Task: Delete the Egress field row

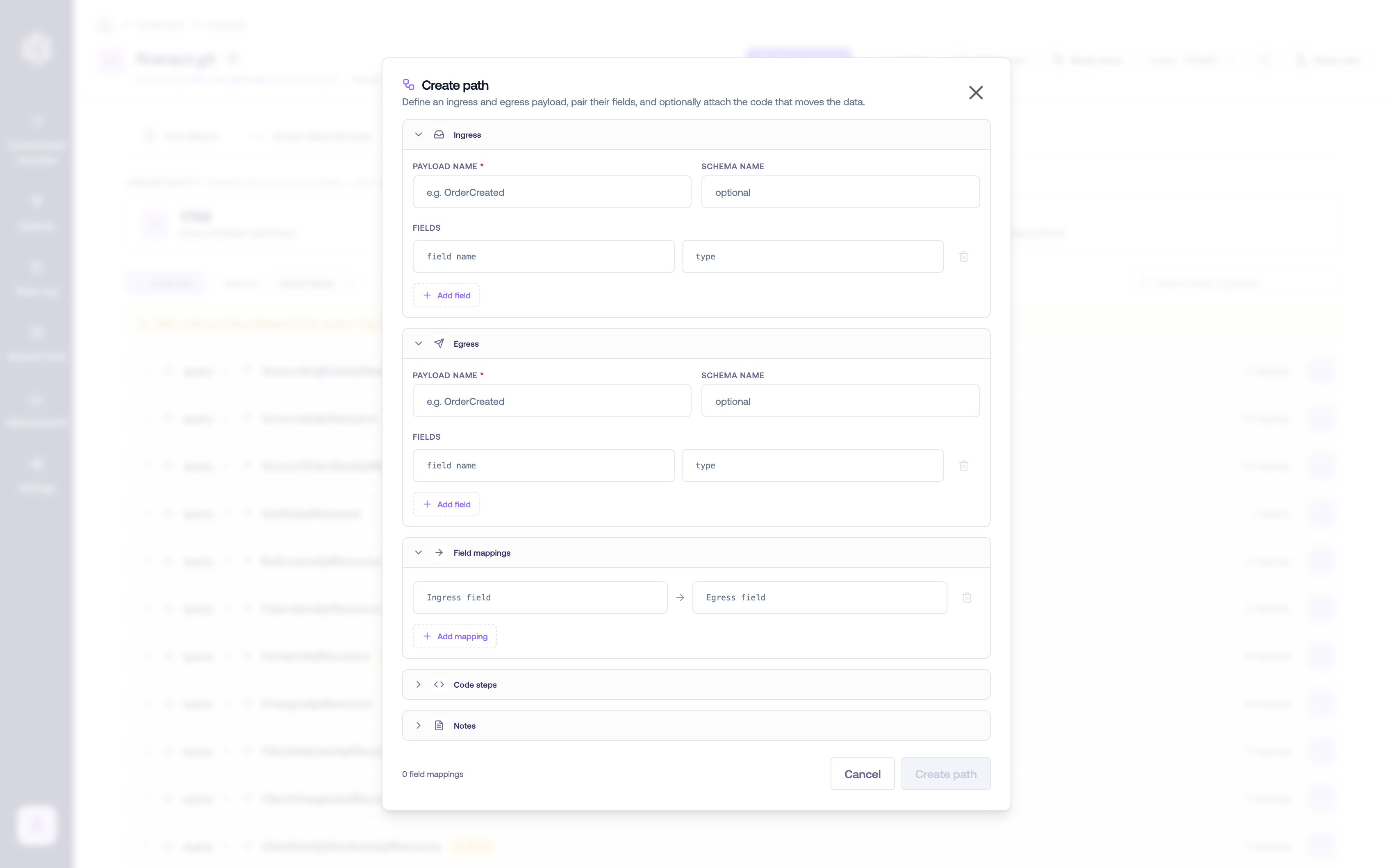Action: coord(964,466)
